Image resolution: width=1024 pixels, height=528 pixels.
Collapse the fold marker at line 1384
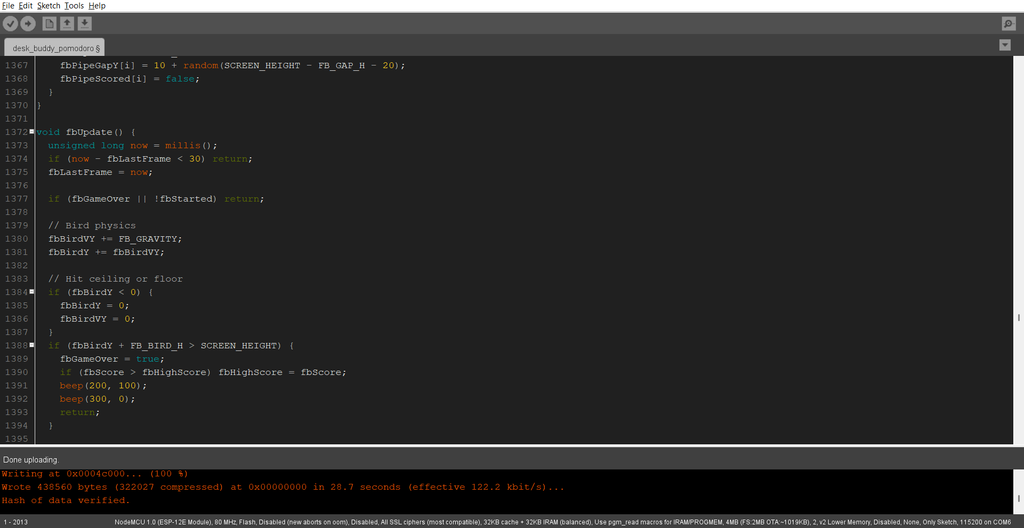click(x=32, y=292)
